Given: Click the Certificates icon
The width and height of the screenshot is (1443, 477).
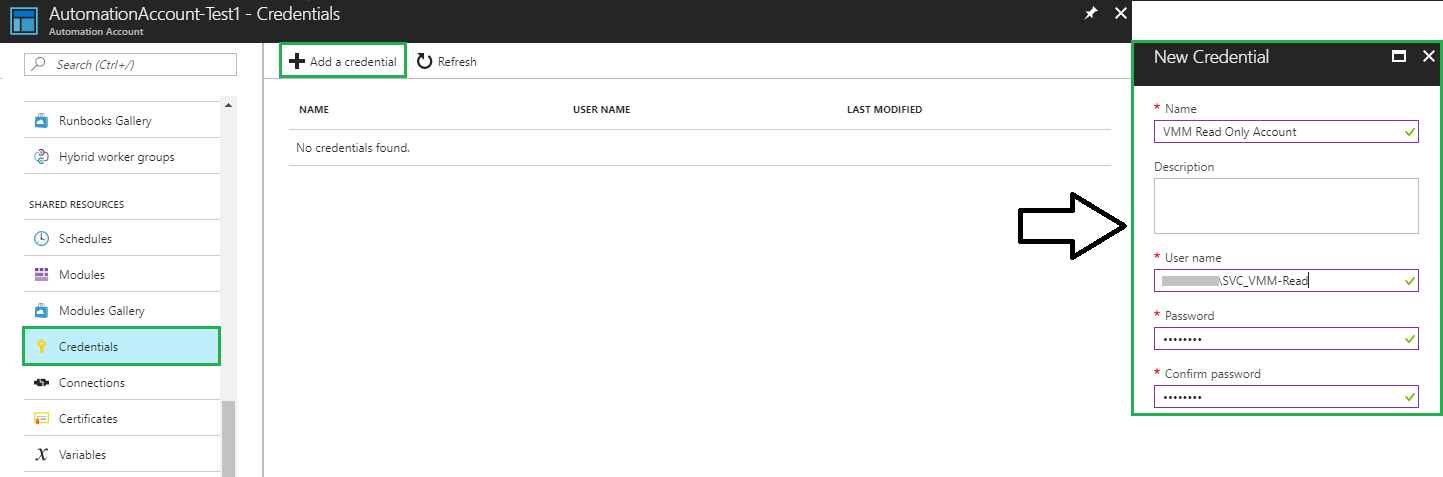Looking at the screenshot, I should [x=41, y=419].
